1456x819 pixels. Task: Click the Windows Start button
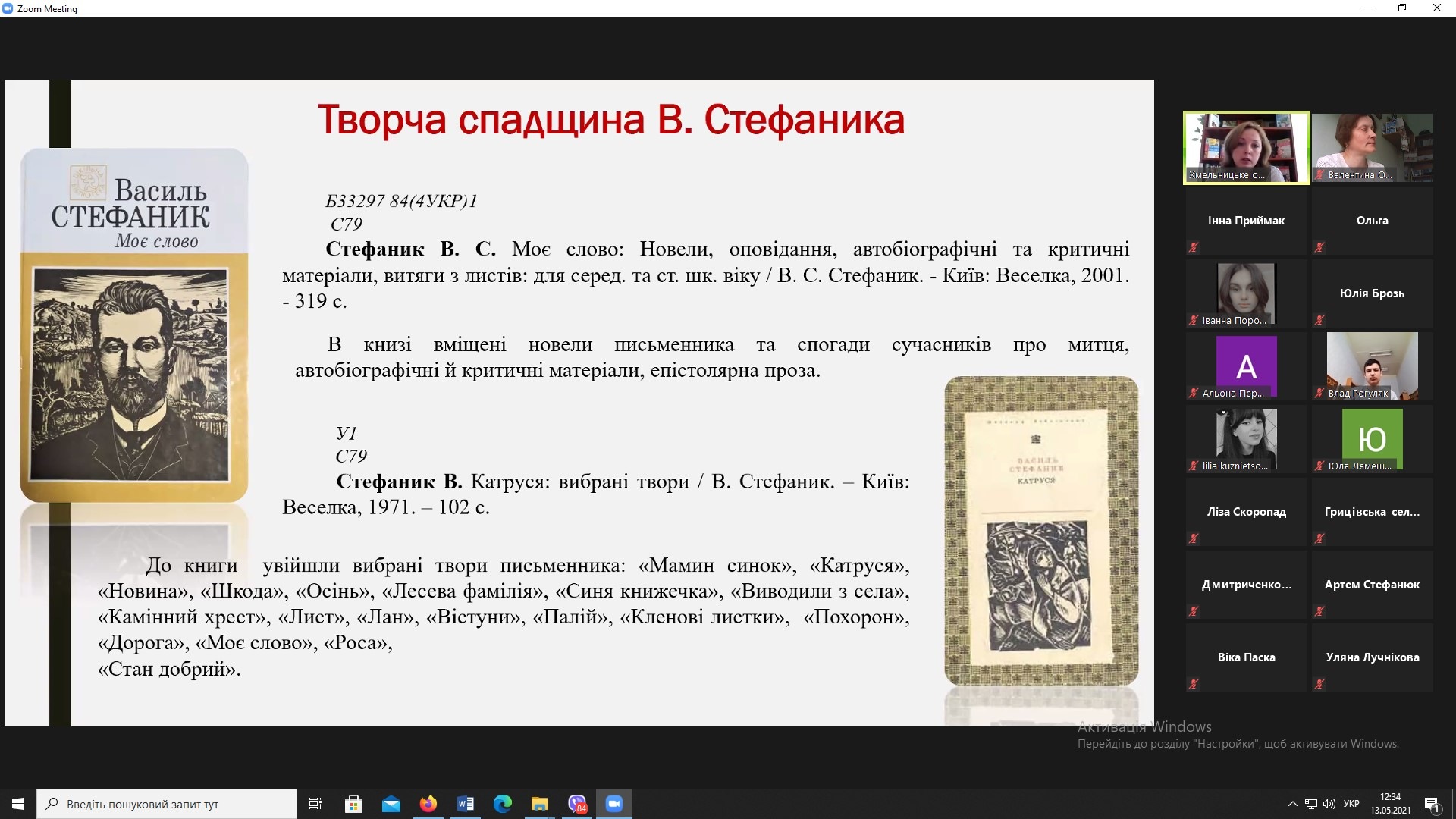18,804
